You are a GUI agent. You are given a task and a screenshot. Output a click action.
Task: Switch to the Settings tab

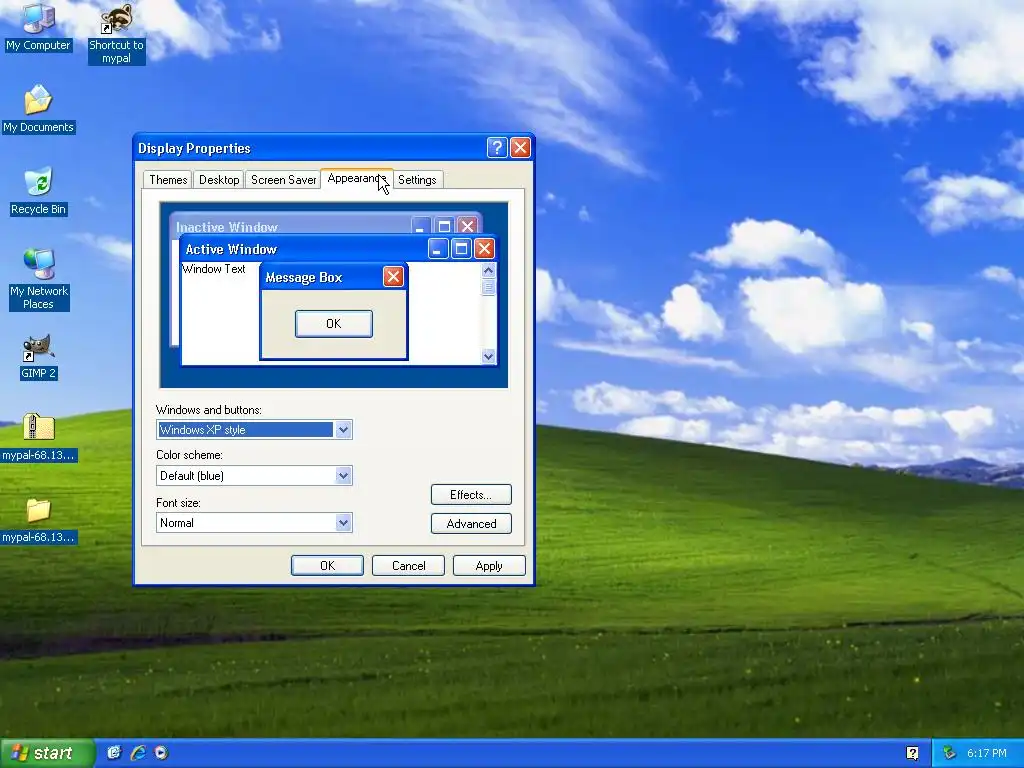[x=417, y=180]
